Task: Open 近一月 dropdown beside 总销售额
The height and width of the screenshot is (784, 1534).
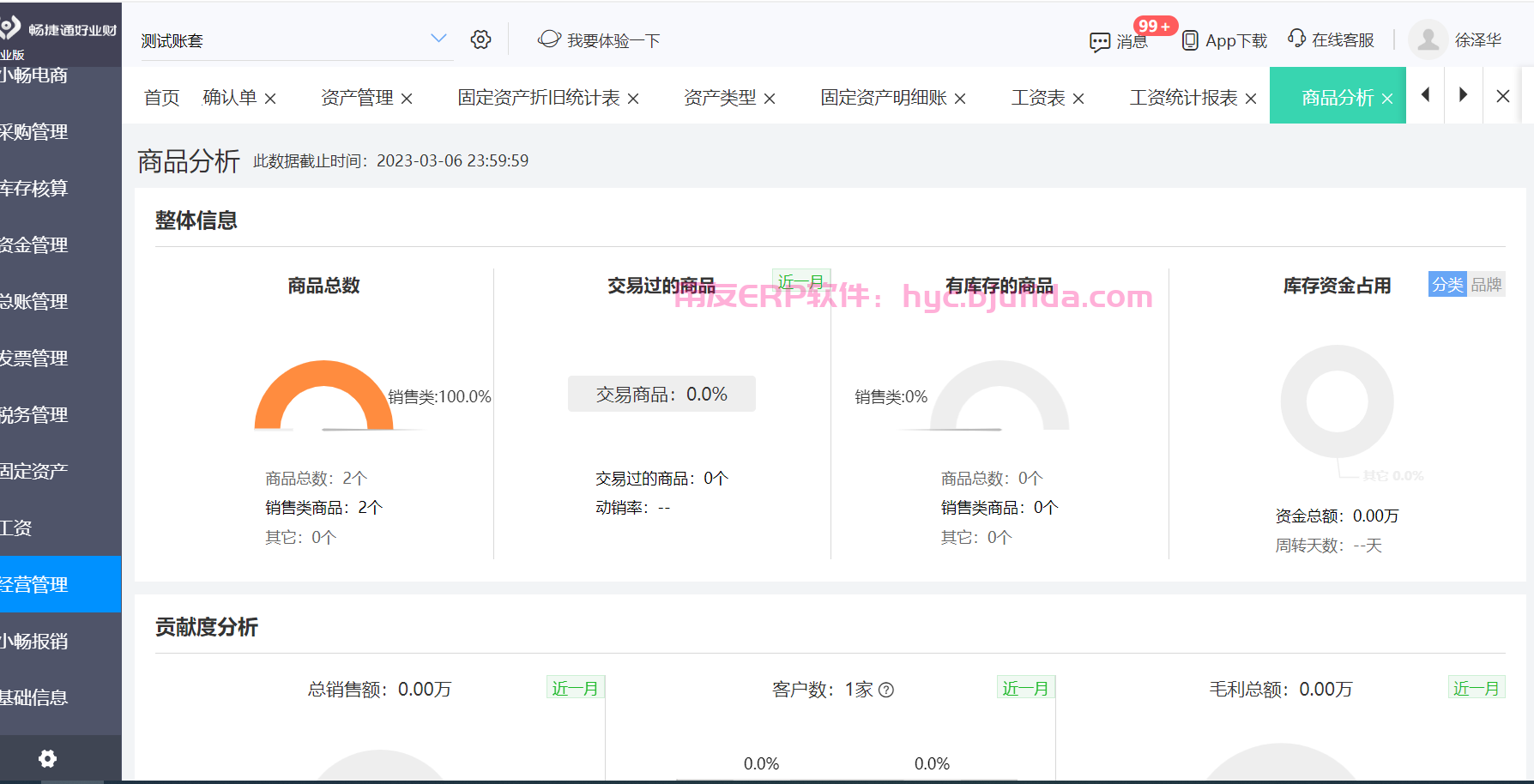Action: [x=576, y=688]
